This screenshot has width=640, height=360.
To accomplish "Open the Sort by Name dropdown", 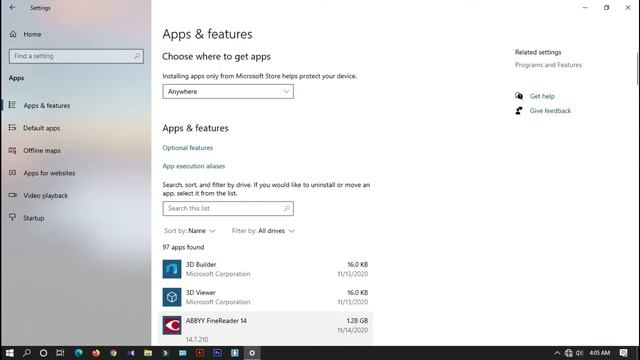I will coord(189,231).
